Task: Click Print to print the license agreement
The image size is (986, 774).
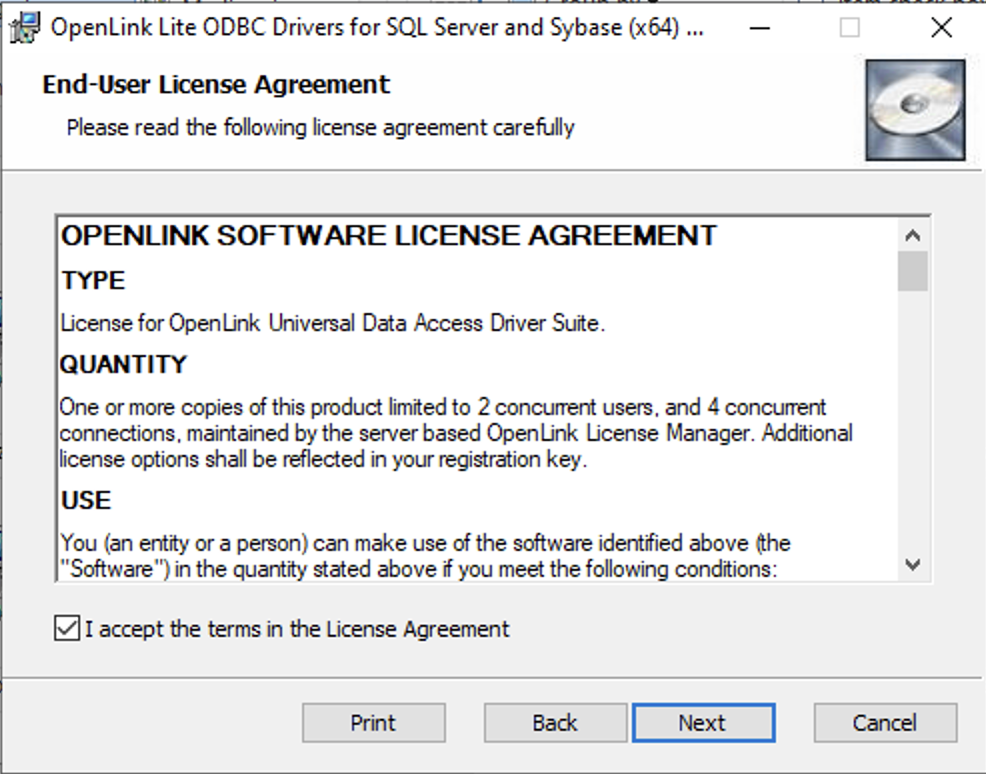Action: point(373,722)
